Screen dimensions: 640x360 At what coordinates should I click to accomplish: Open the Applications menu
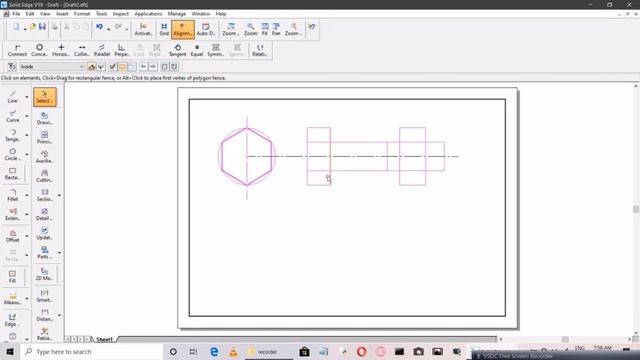[x=148, y=14]
